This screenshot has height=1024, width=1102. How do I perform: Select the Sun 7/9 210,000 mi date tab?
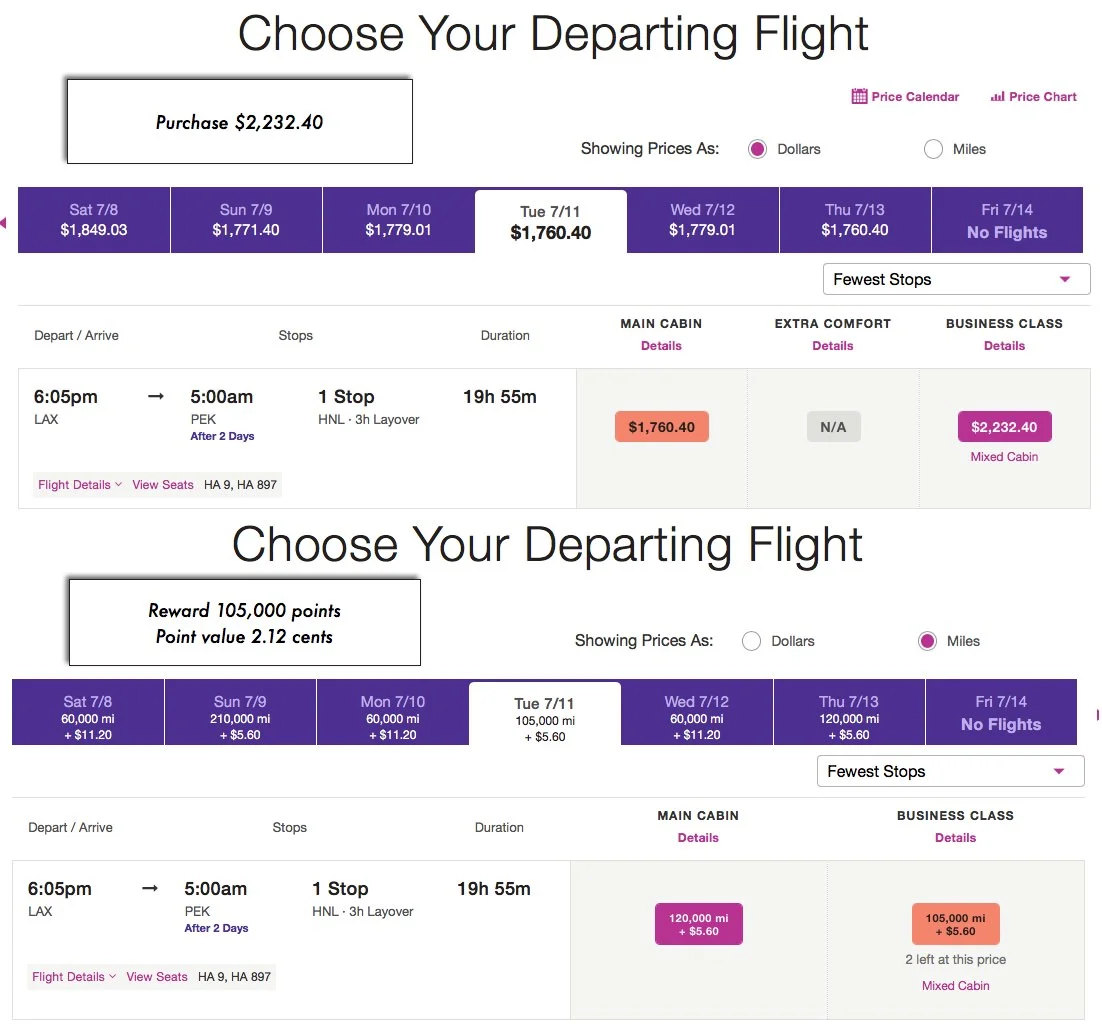240,712
